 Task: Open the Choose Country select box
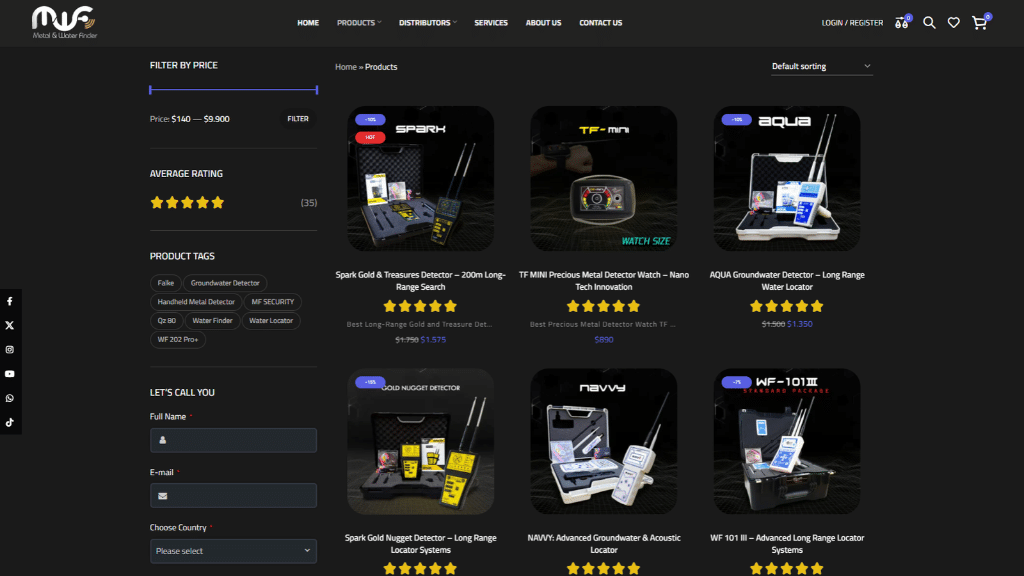(x=233, y=551)
